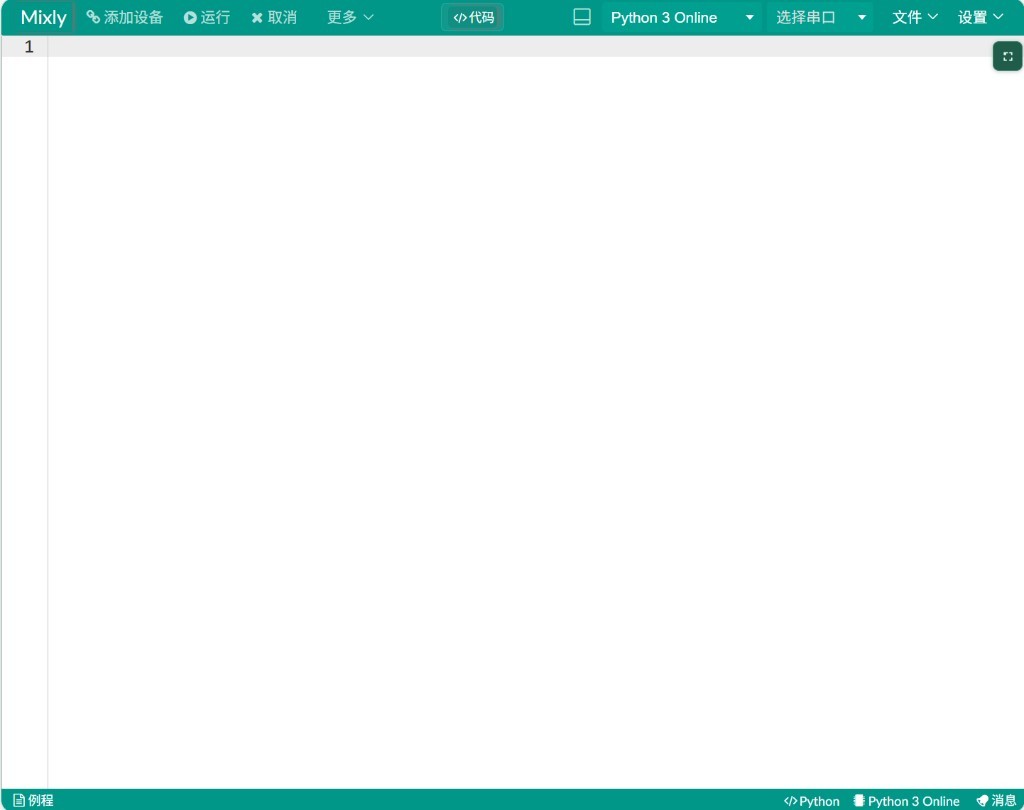Expand the 更多 dropdown menu
The width and height of the screenshot is (1024, 810).
point(350,18)
